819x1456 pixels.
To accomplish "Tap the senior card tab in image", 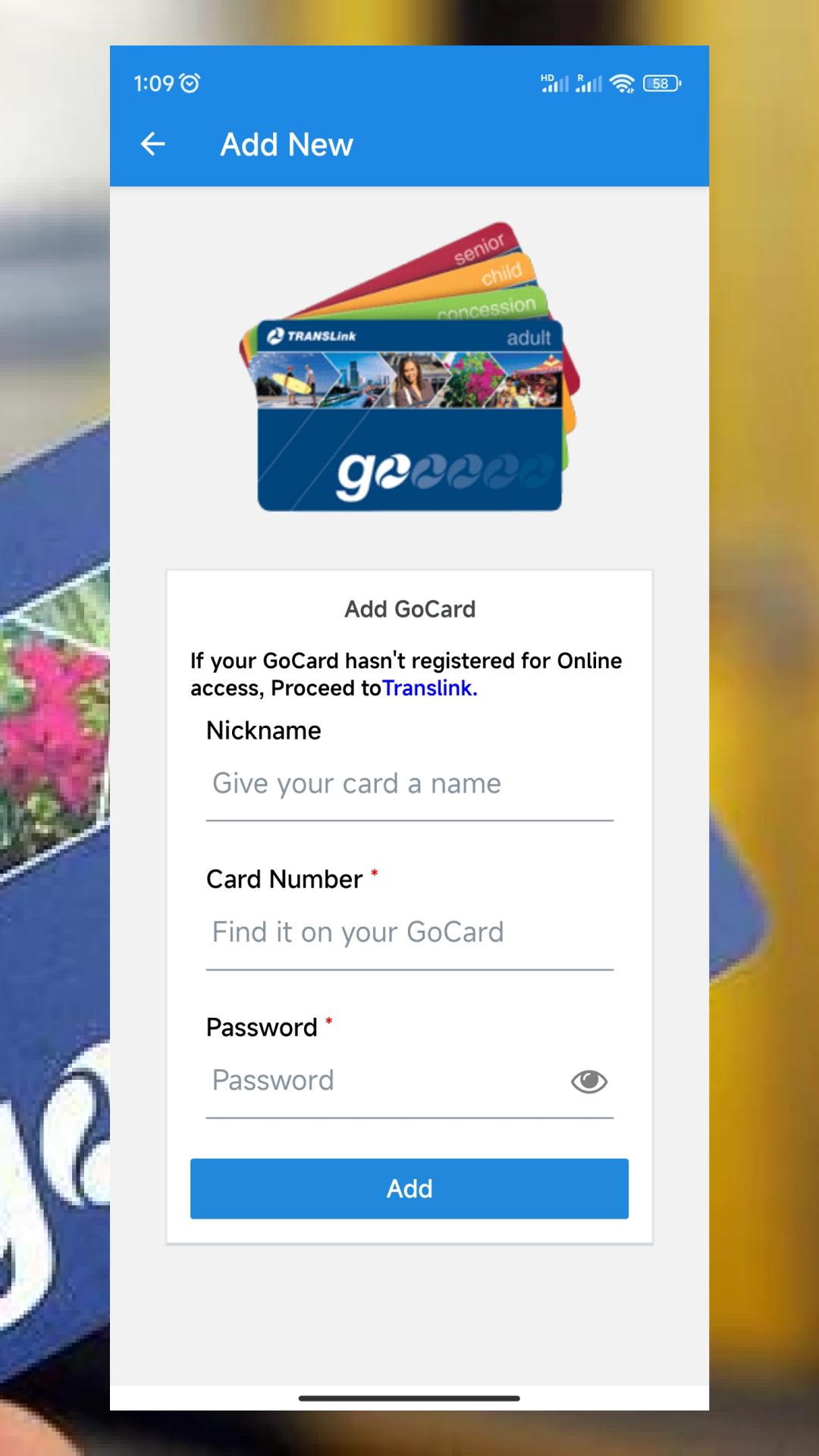I will (x=479, y=248).
